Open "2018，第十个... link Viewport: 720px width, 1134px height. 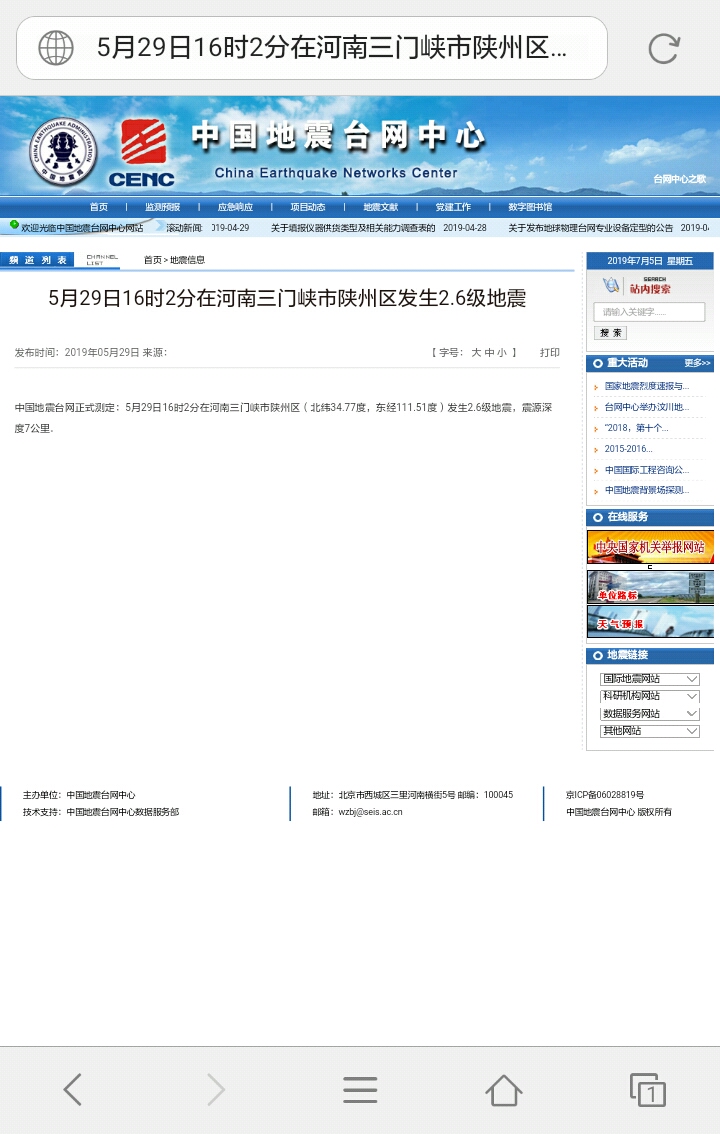636,428
